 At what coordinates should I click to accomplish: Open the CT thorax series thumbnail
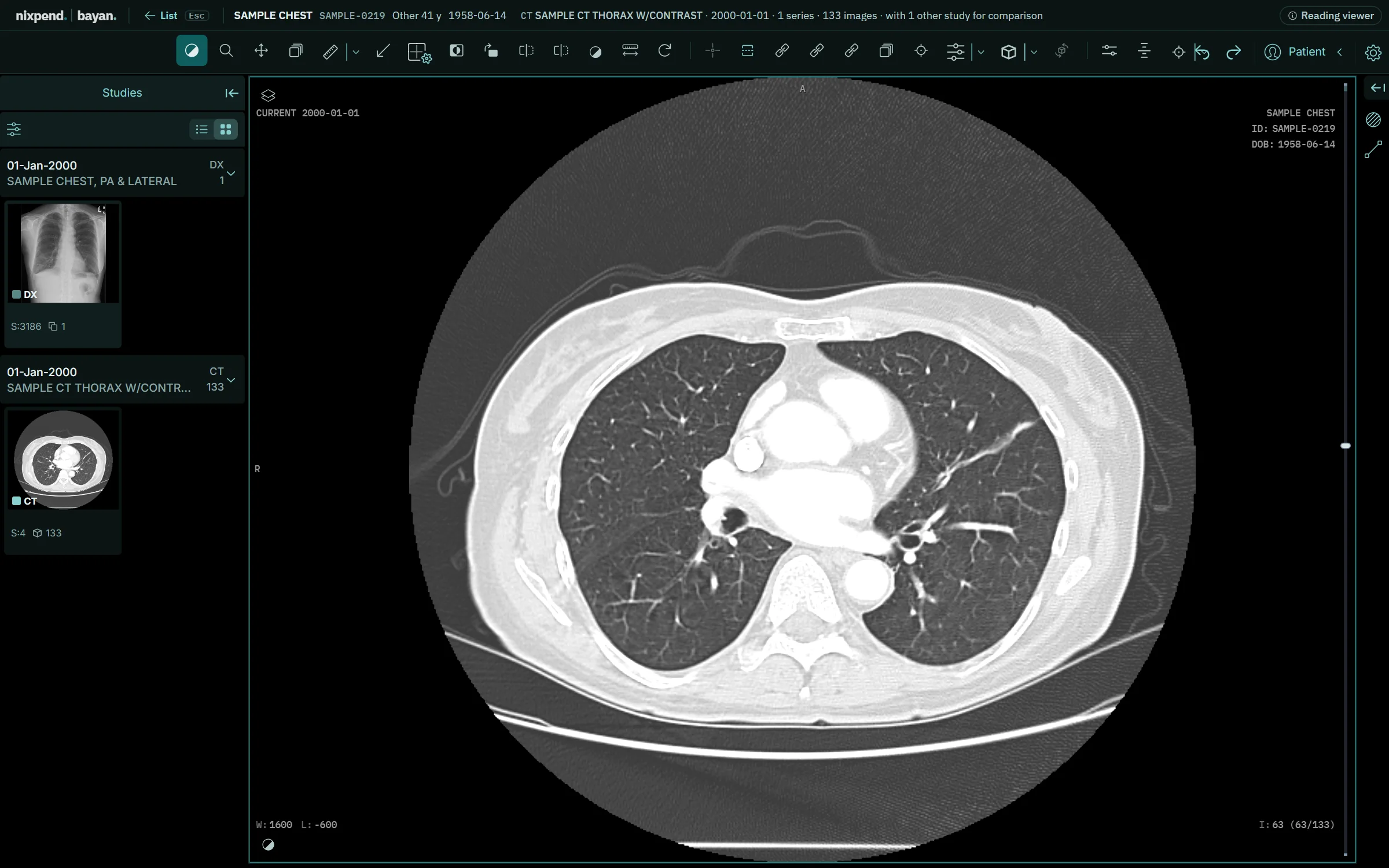coord(63,459)
